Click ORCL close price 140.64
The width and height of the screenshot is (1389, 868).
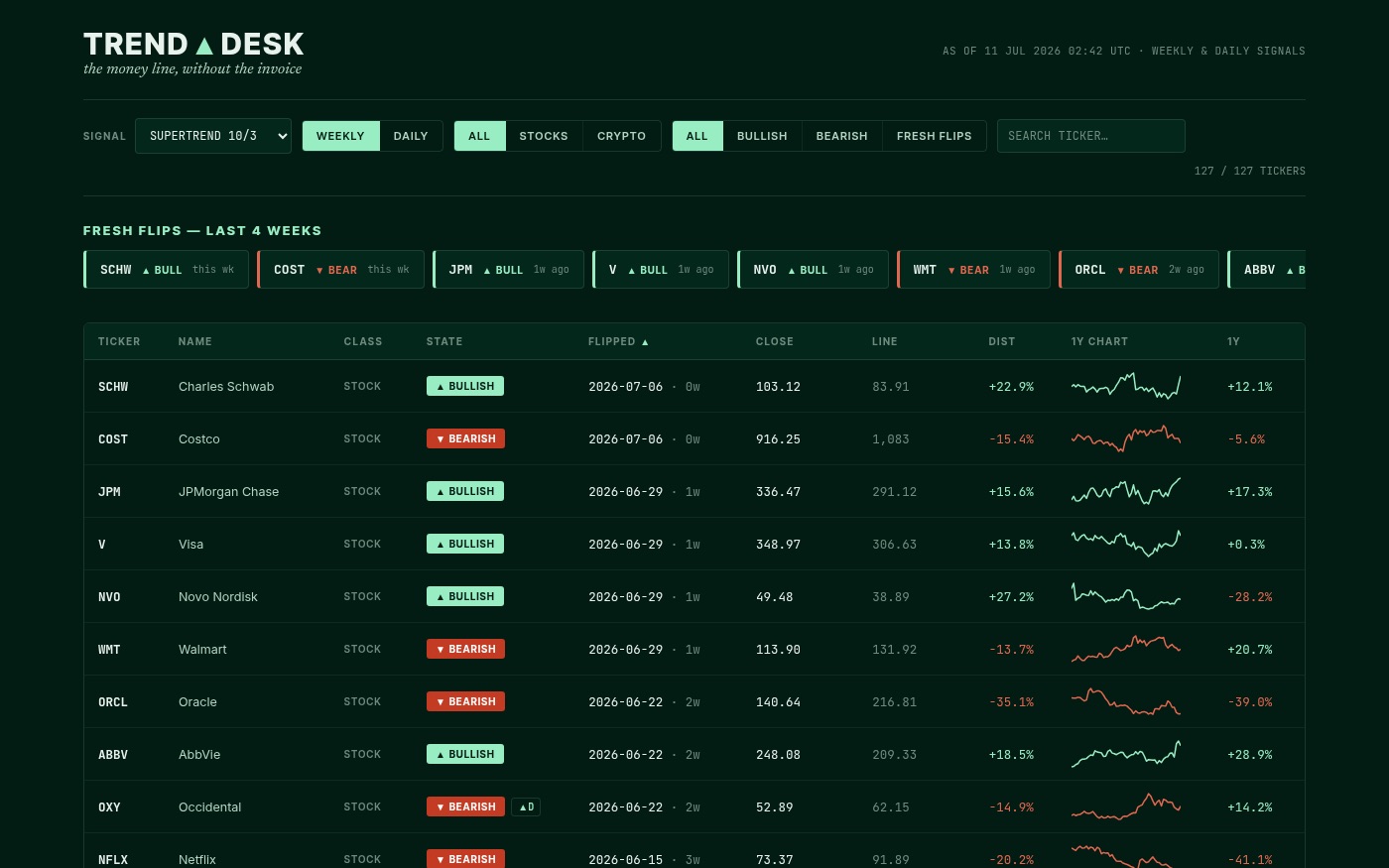coord(778,701)
